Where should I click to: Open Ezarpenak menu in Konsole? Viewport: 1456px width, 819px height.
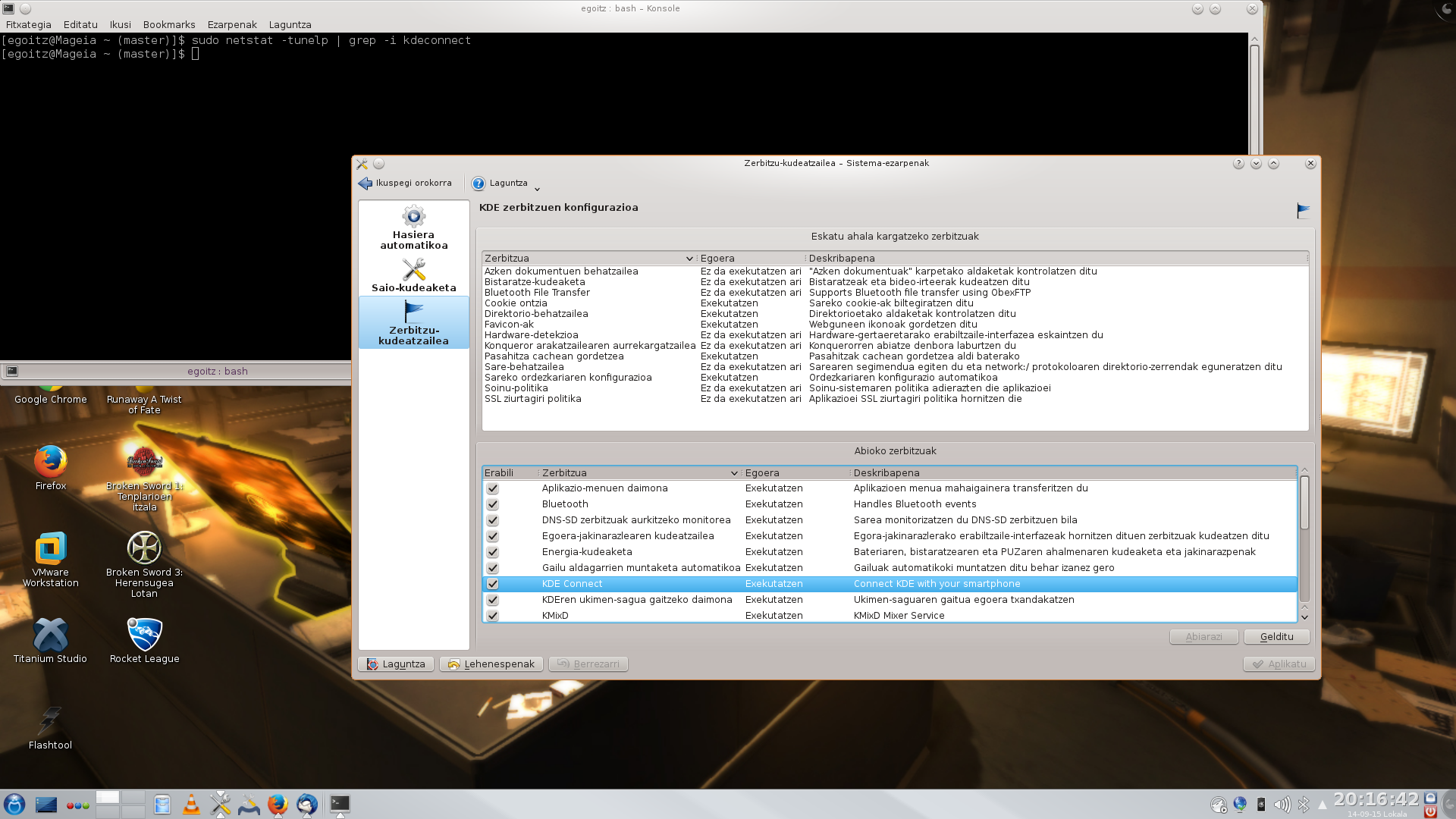tap(232, 24)
